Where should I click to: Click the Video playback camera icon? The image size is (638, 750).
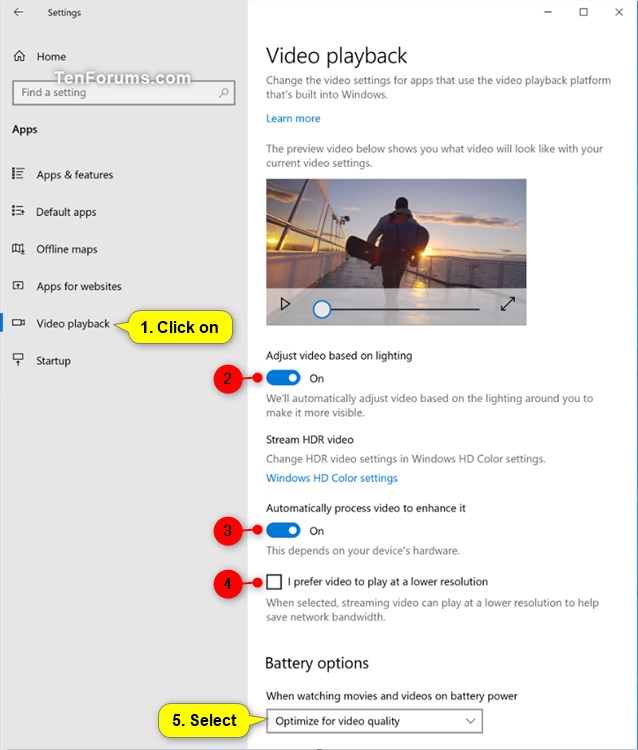pyautogui.click(x=18, y=322)
